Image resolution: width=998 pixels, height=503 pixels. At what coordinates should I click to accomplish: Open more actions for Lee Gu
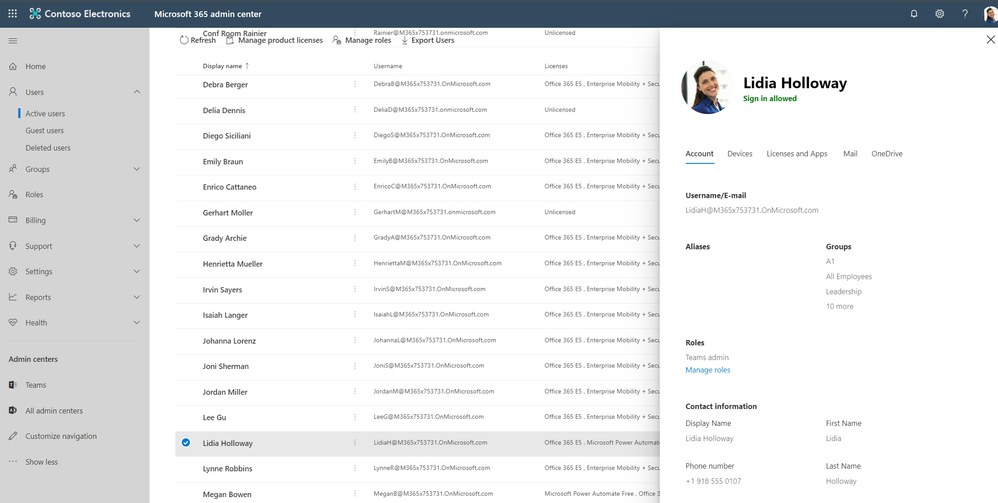click(355, 417)
